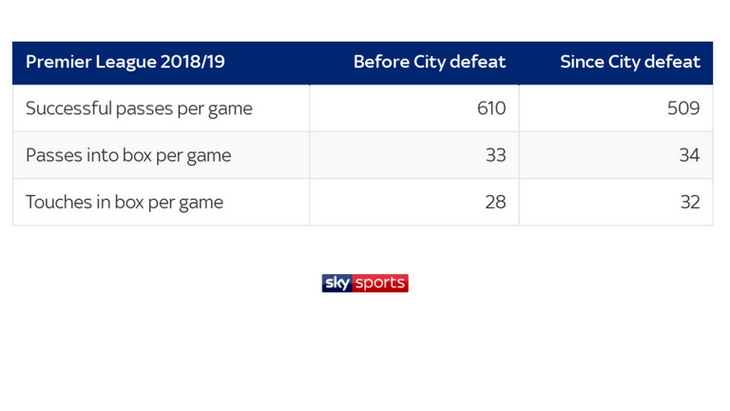Click the blue 'sky' part of the logo
Viewport: 730px width, 411px height.
coord(335,283)
